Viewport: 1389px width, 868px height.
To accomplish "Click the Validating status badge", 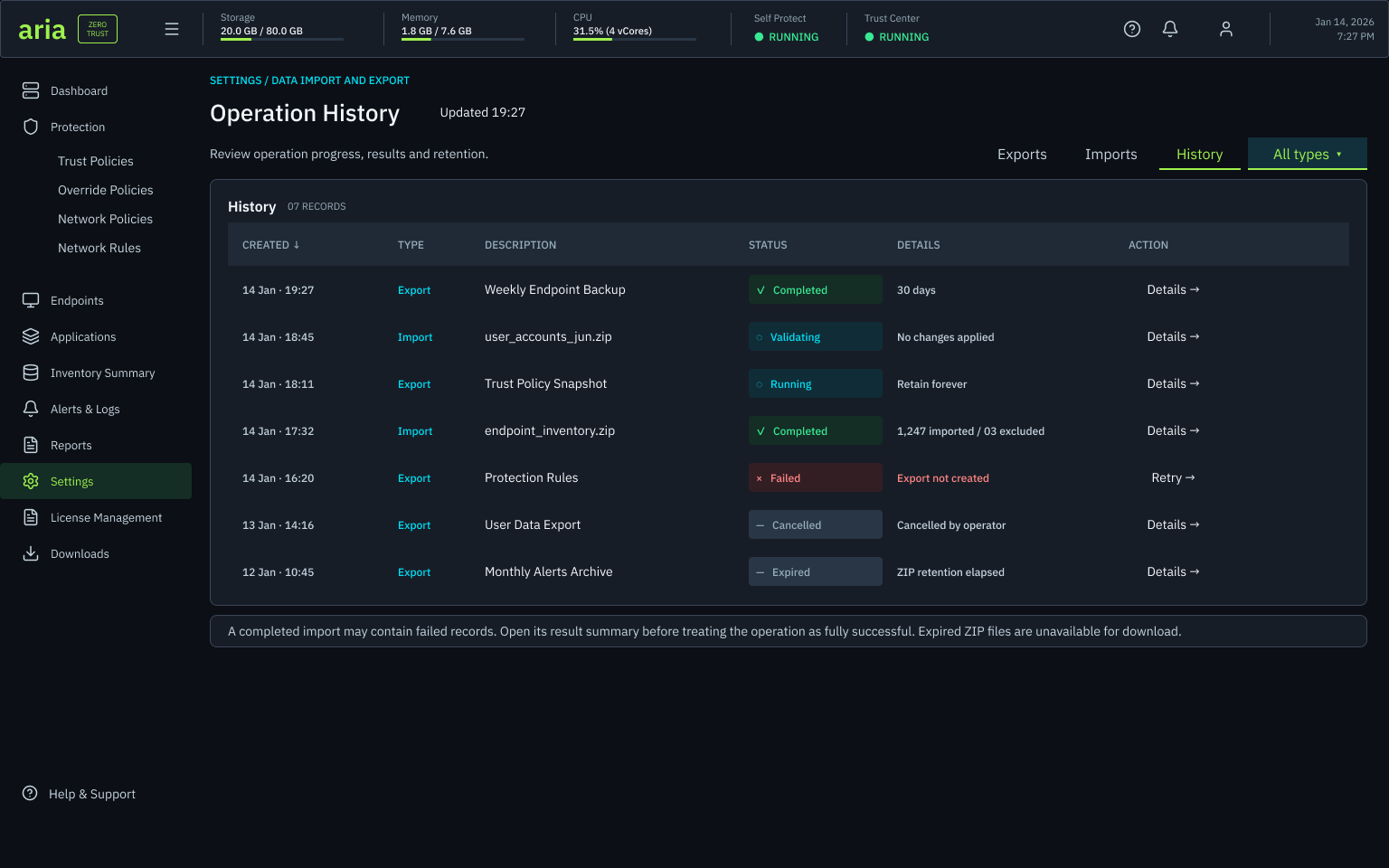I will 816,336.
